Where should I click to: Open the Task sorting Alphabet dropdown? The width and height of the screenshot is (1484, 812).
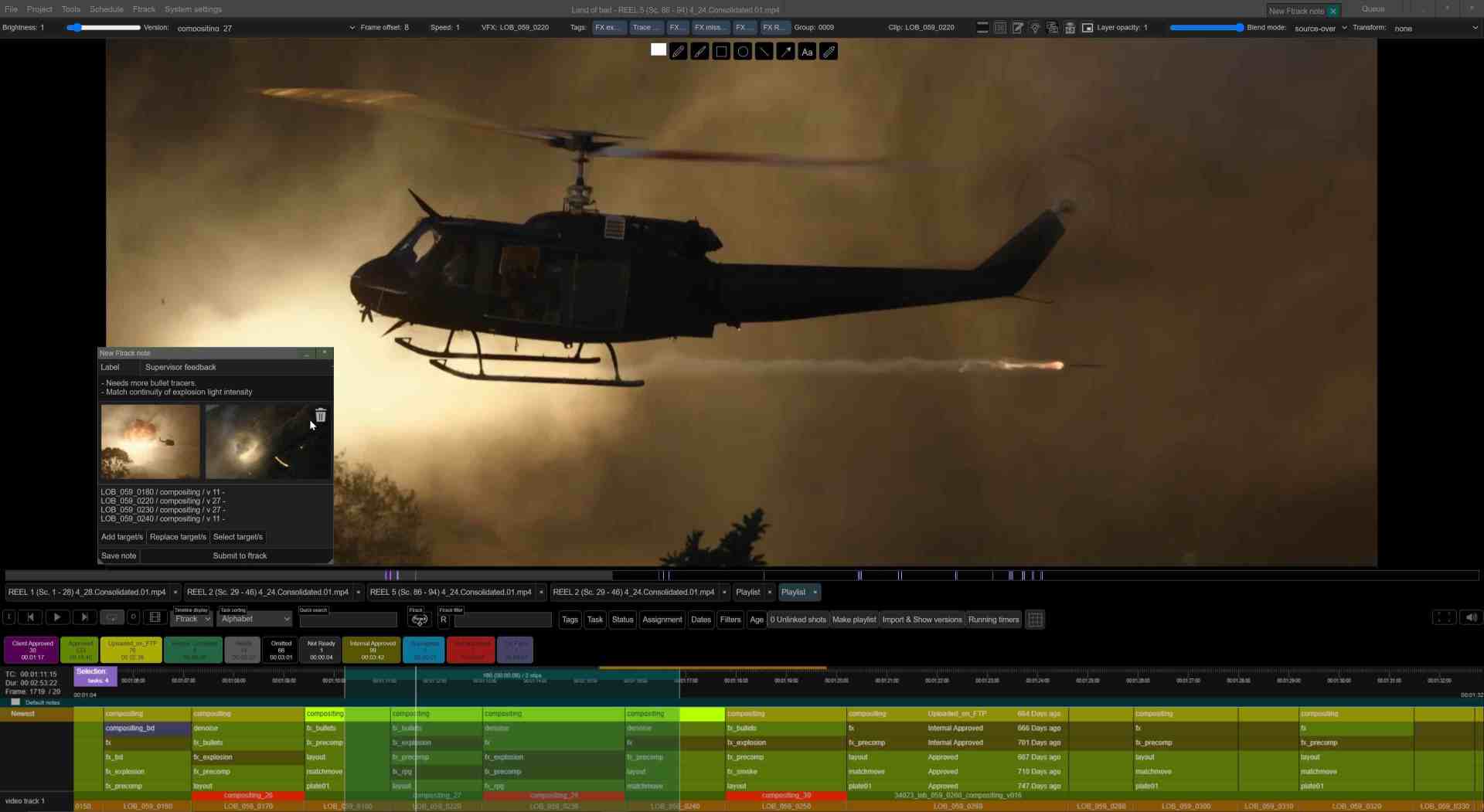tap(254, 619)
